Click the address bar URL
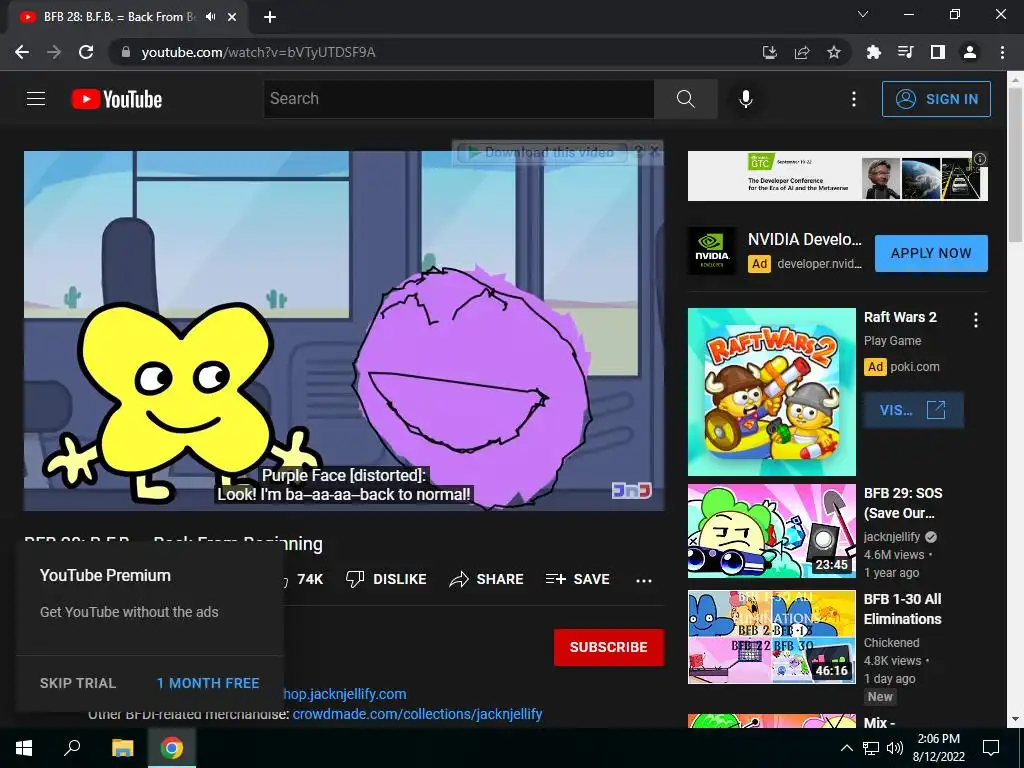The image size is (1024, 768). (x=259, y=52)
